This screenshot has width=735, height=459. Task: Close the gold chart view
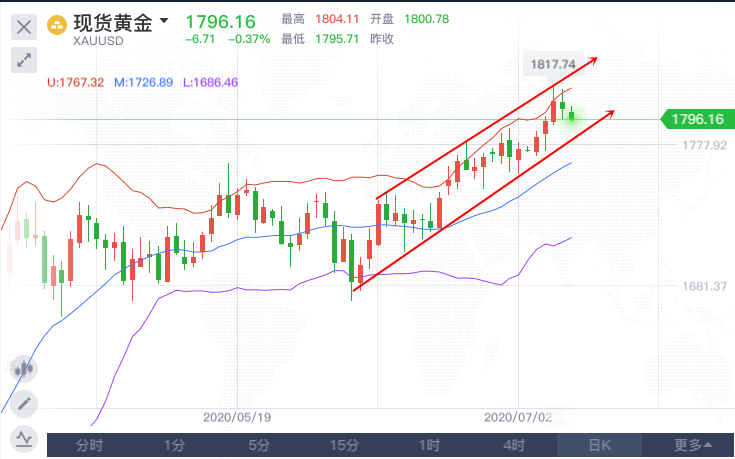click(x=24, y=25)
